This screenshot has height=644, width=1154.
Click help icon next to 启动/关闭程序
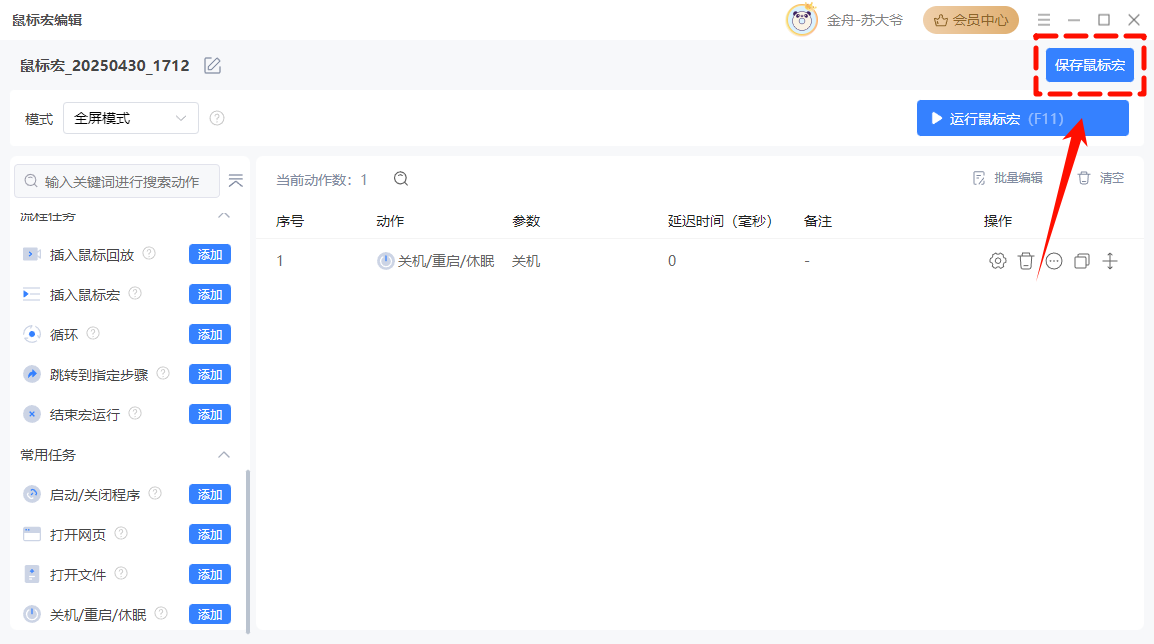tap(155, 493)
